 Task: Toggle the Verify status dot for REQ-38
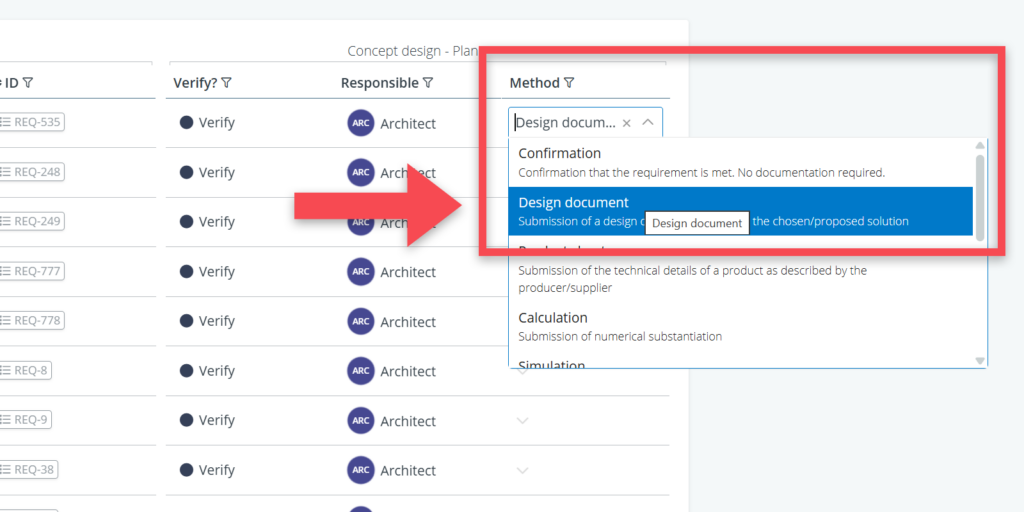[186, 470]
